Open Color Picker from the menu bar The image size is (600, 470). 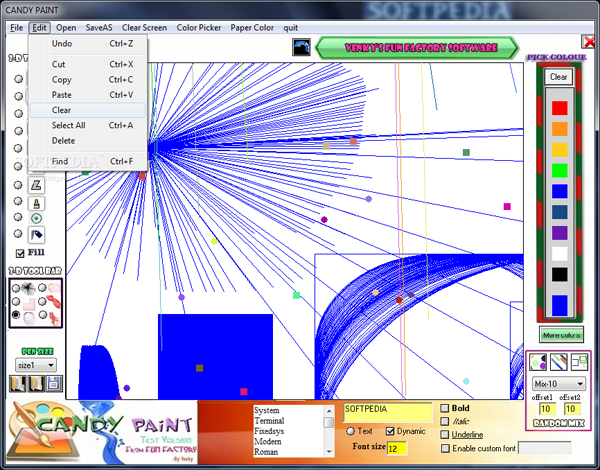pyautogui.click(x=199, y=28)
